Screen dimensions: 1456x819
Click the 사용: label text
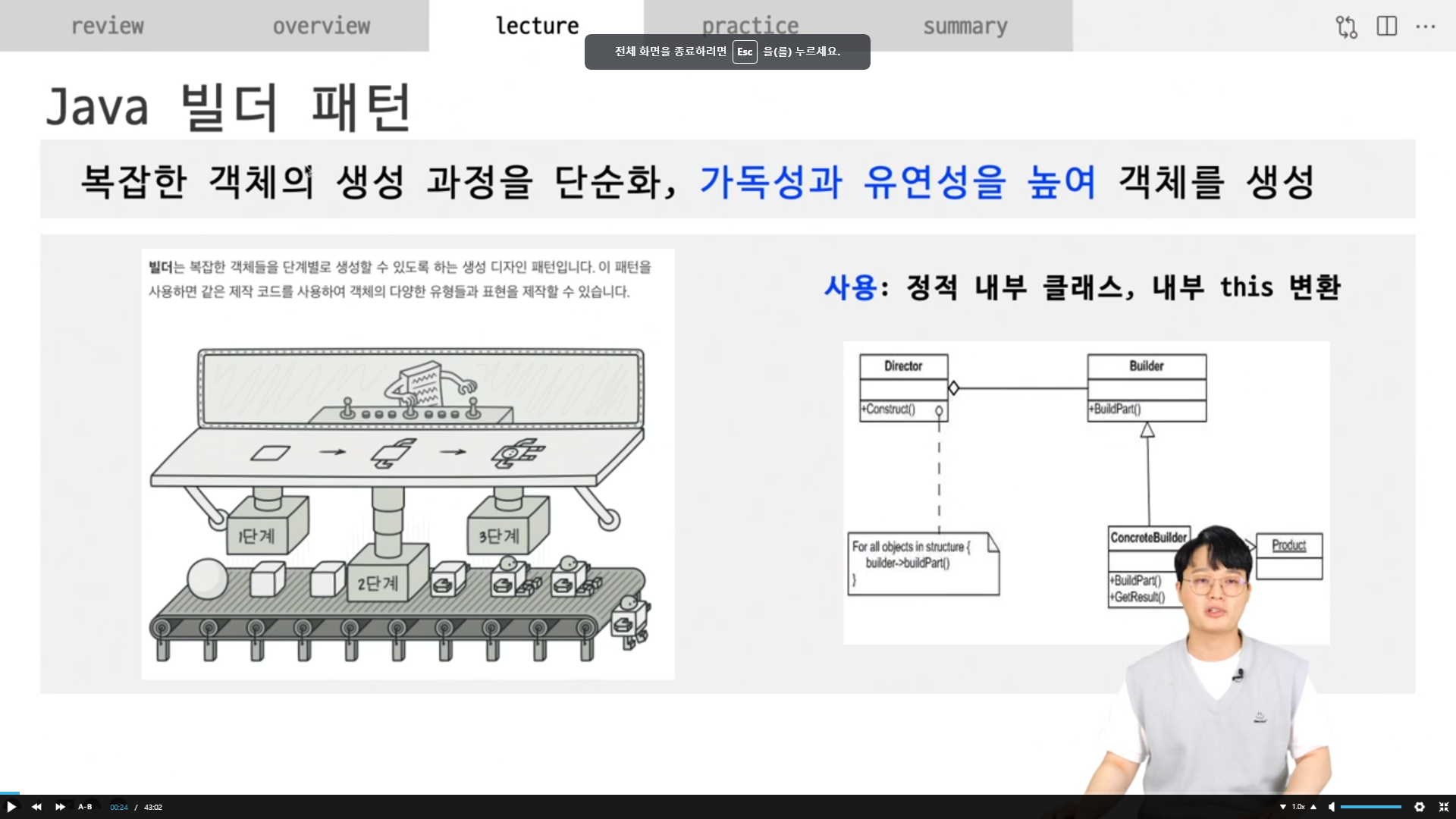pos(856,287)
